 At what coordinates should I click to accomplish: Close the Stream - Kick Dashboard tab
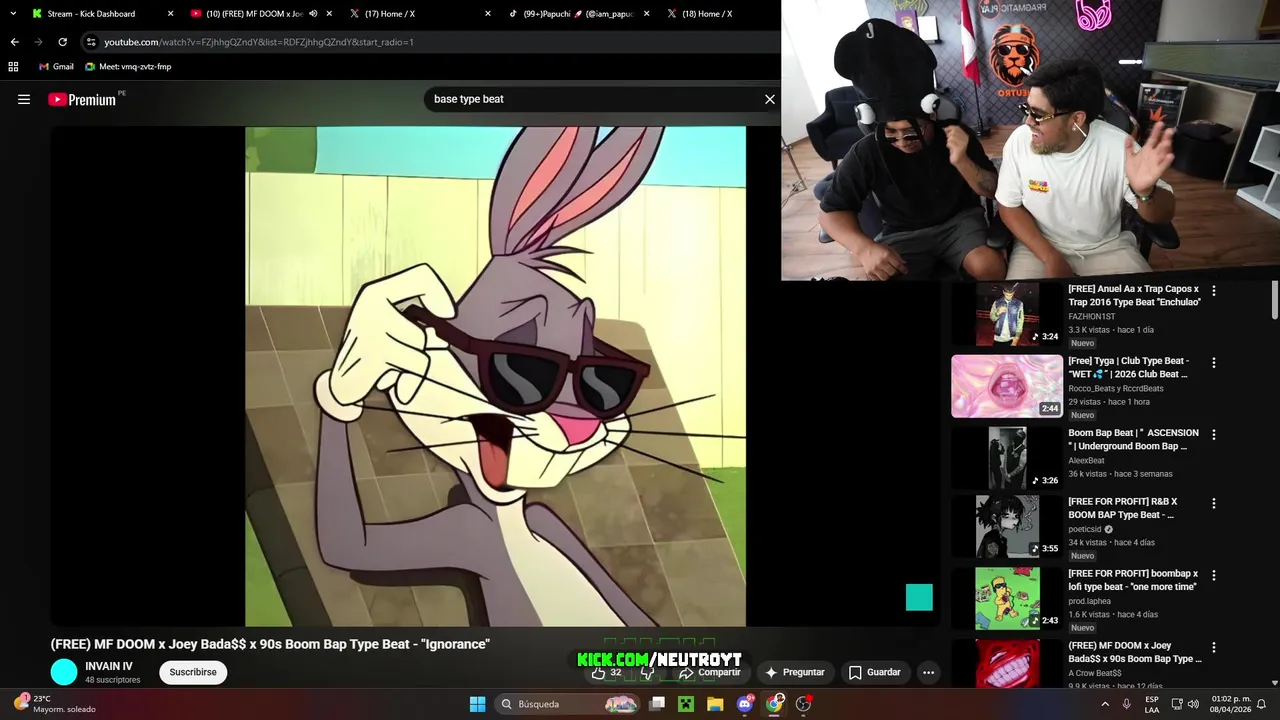click(x=170, y=14)
